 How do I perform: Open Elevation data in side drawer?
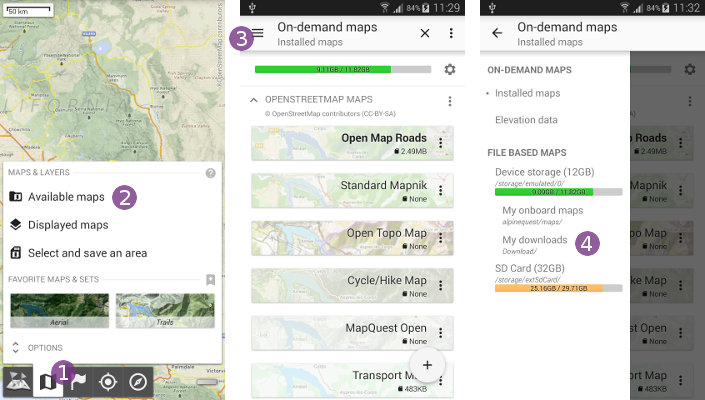coord(526,119)
